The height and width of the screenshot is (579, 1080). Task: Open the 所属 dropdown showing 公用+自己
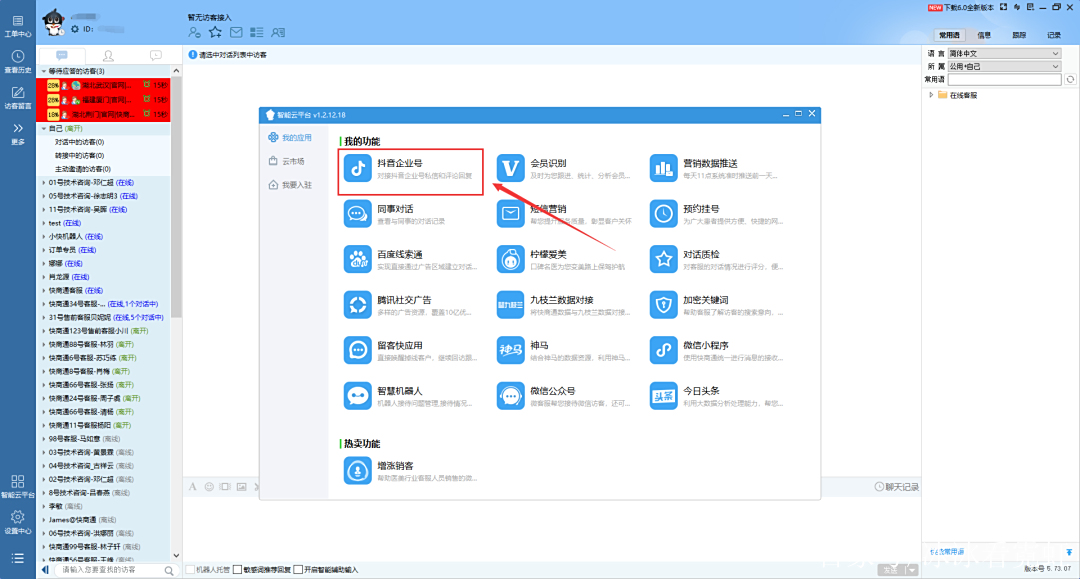1004,66
